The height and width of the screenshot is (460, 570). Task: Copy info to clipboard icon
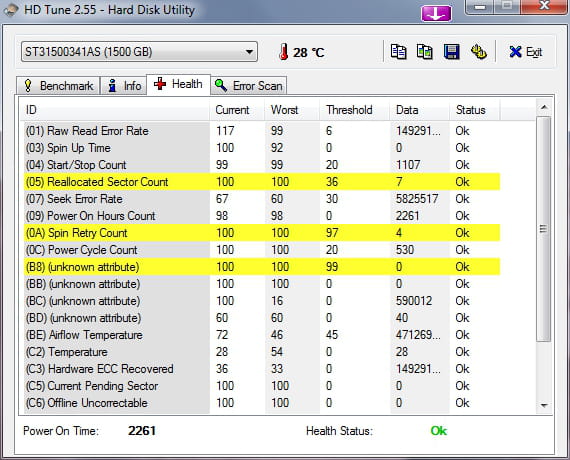pos(398,52)
